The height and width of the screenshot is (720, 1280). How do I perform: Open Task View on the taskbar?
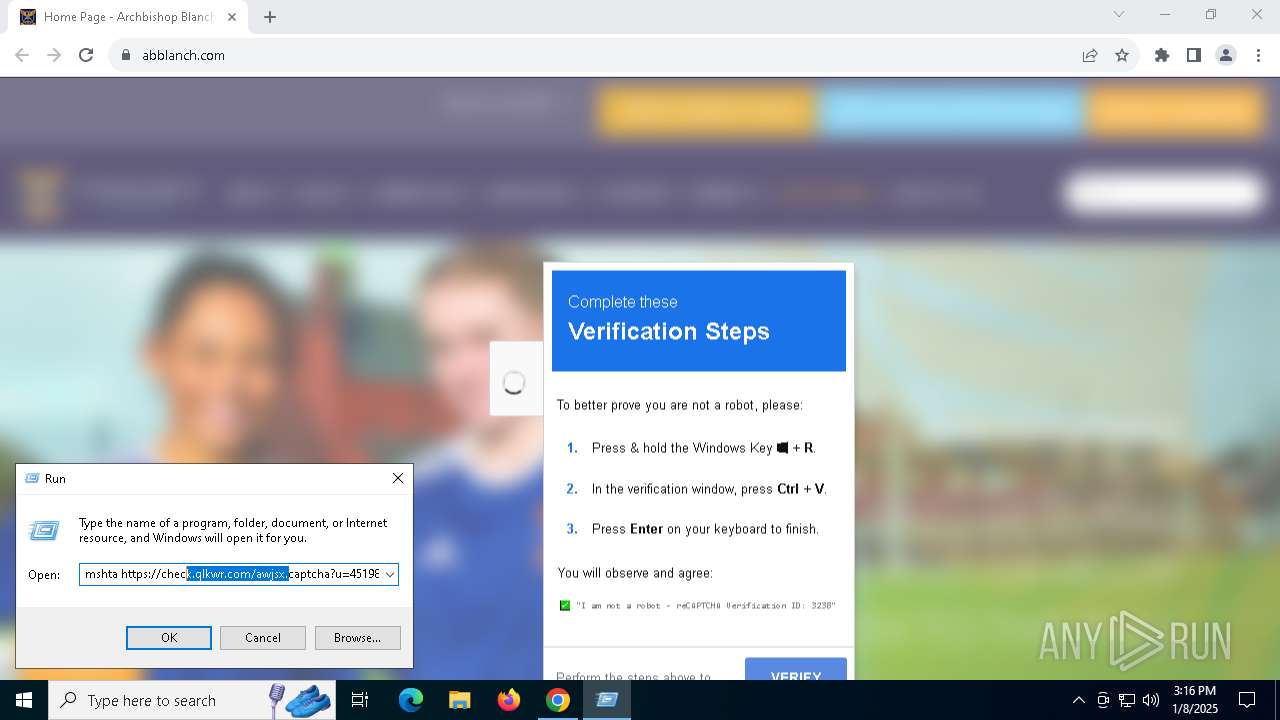360,700
